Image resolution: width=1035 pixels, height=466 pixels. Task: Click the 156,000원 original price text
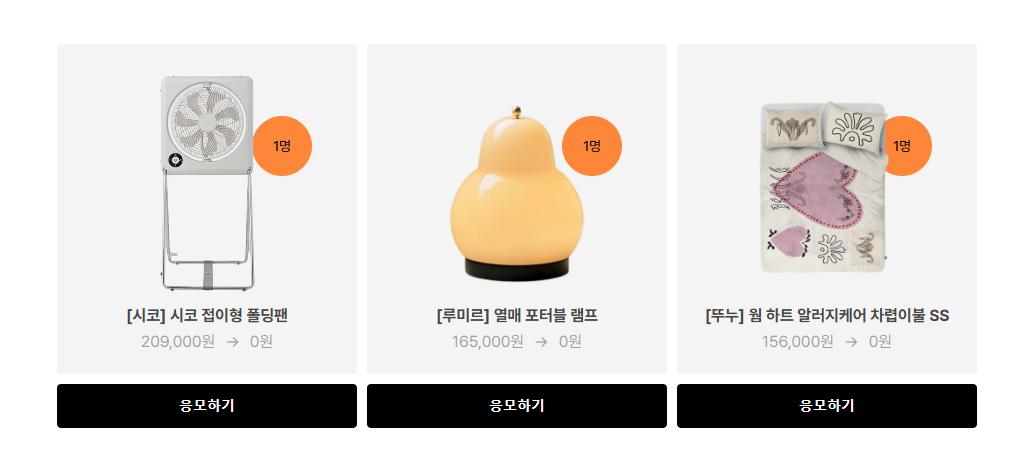tap(797, 342)
